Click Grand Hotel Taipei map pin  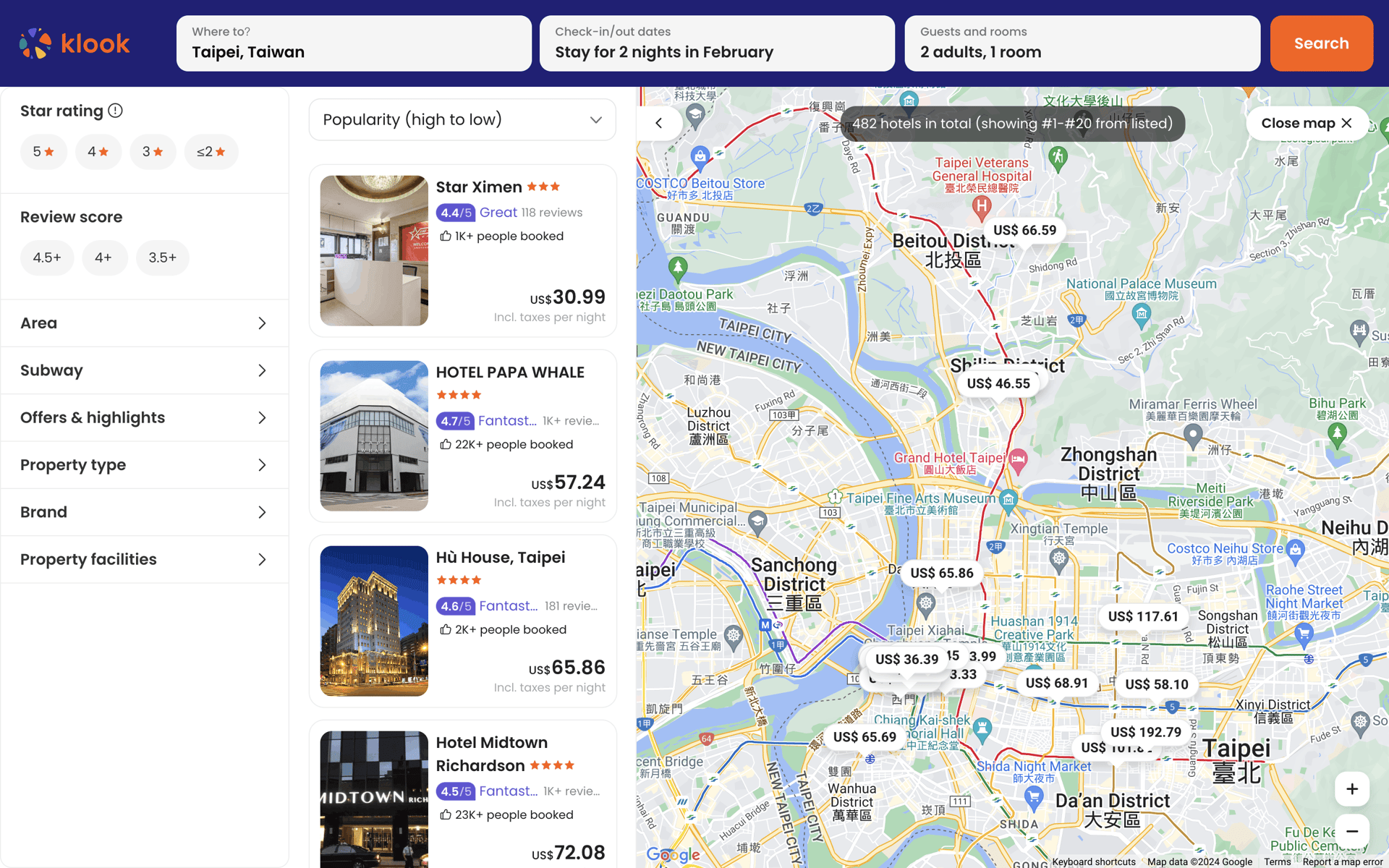(x=1018, y=459)
